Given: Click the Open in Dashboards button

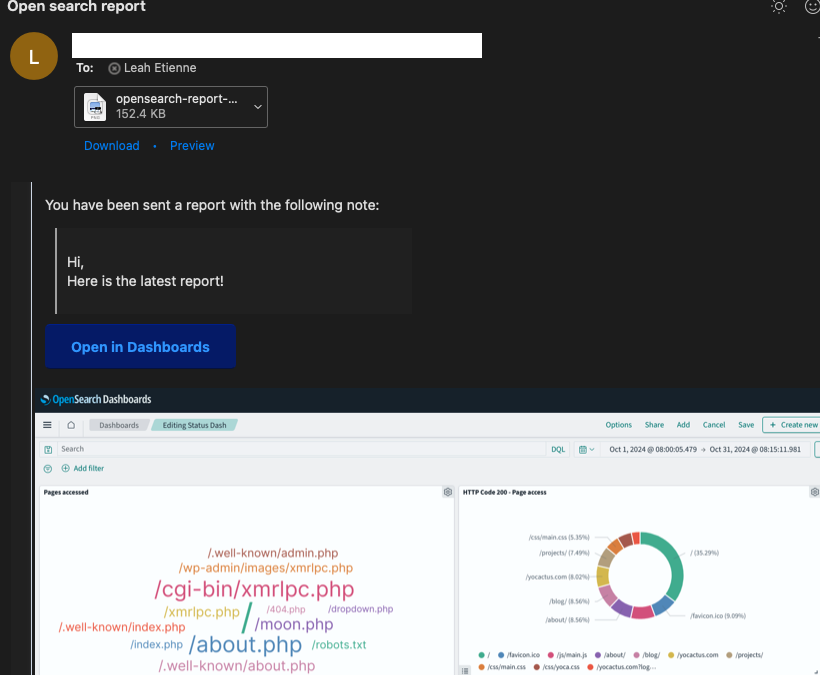Looking at the screenshot, I should click(x=140, y=347).
